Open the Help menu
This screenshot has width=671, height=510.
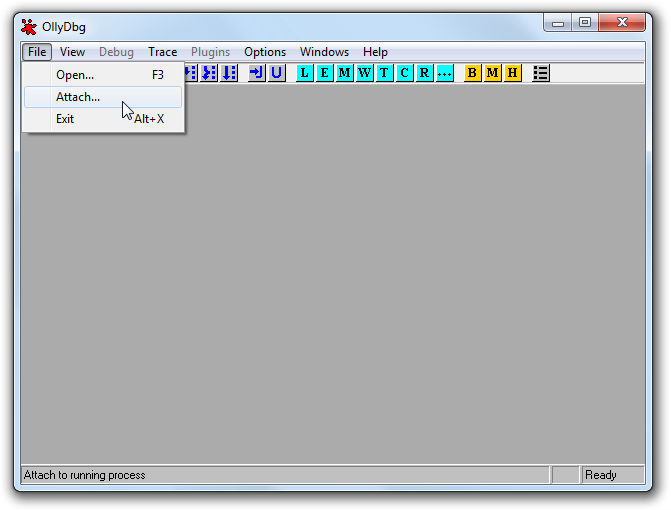375,52
